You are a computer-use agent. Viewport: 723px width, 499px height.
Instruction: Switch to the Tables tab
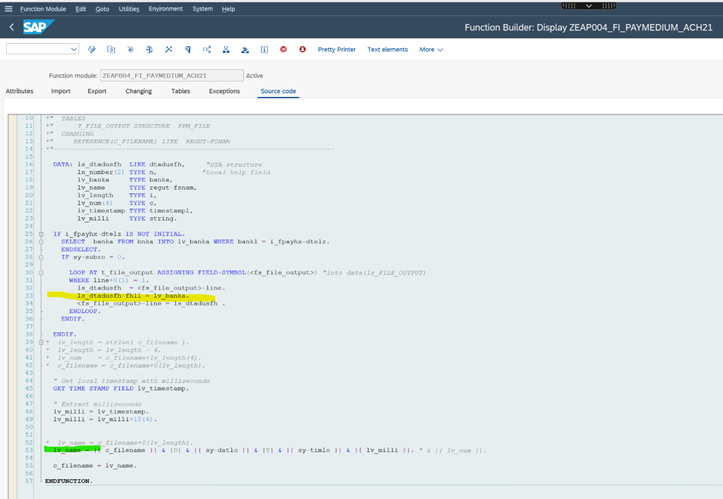[180, 91]
